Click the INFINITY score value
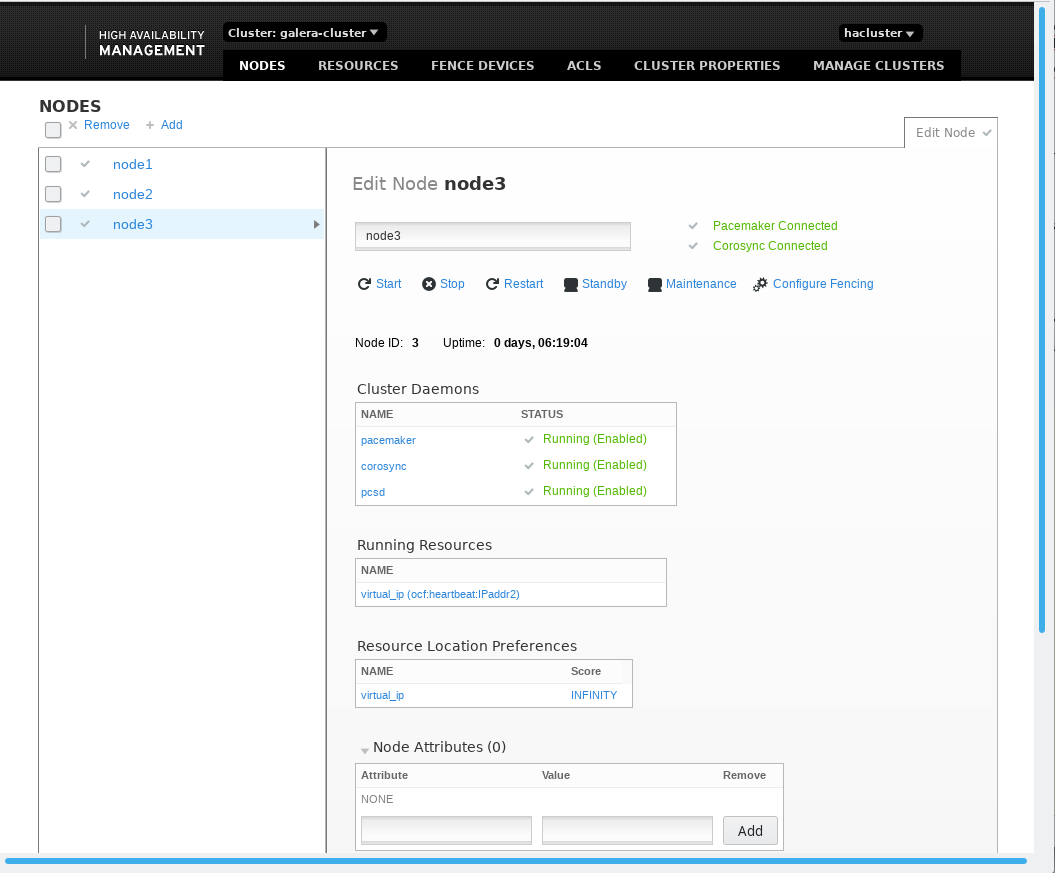The image size is (1055, 873). (x=593, y=695)
